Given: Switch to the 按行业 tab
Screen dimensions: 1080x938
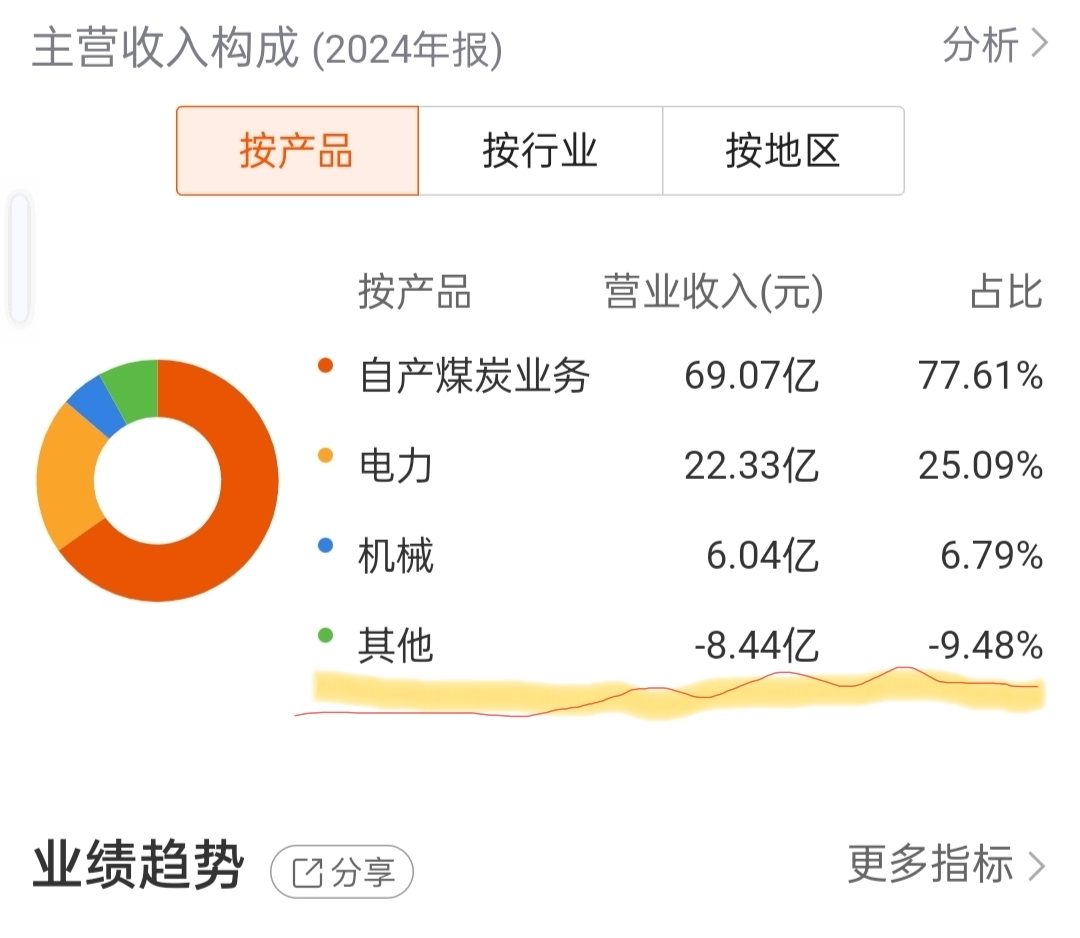Looking at the screenshot, I should point(541,151).
